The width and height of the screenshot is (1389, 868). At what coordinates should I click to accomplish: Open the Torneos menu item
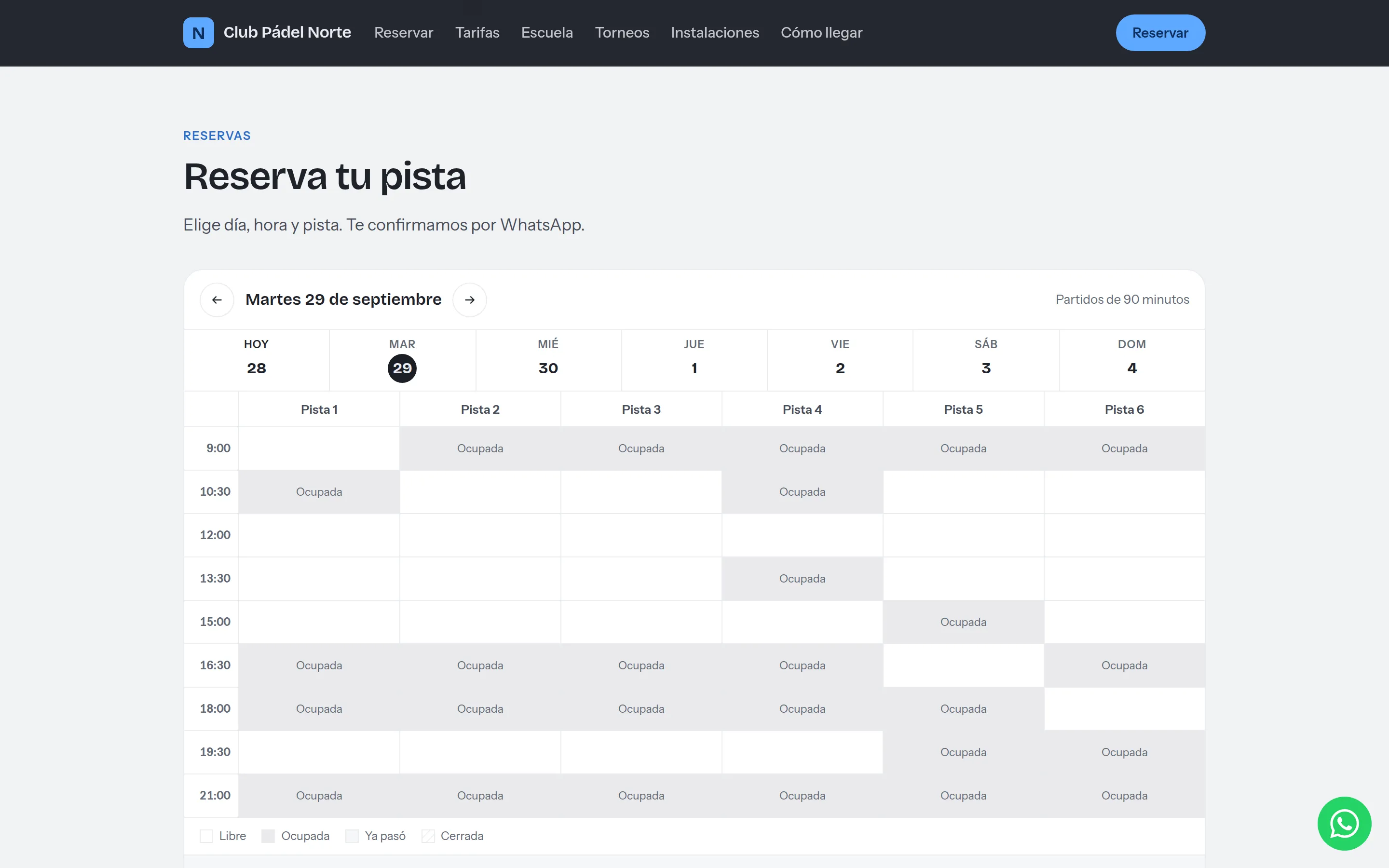click(x=622, y=33)
